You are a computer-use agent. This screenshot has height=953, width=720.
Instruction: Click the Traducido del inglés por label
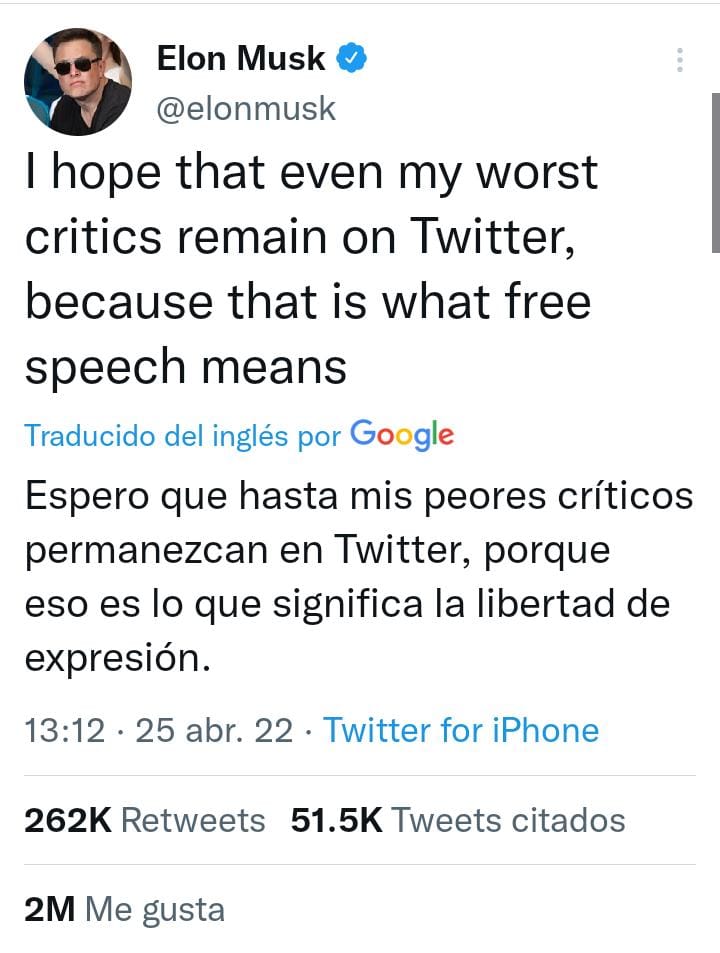coord(182,436)
